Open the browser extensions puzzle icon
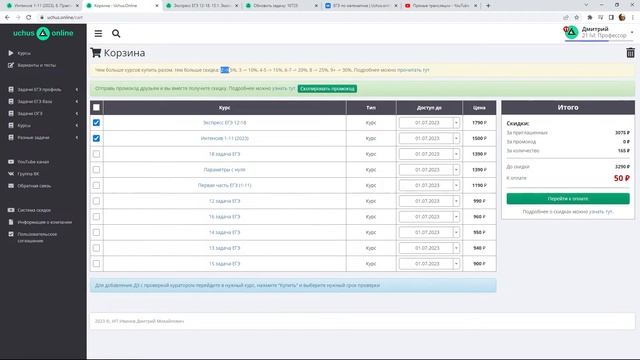This screenshot has width=640, height=360. (589, 17)
